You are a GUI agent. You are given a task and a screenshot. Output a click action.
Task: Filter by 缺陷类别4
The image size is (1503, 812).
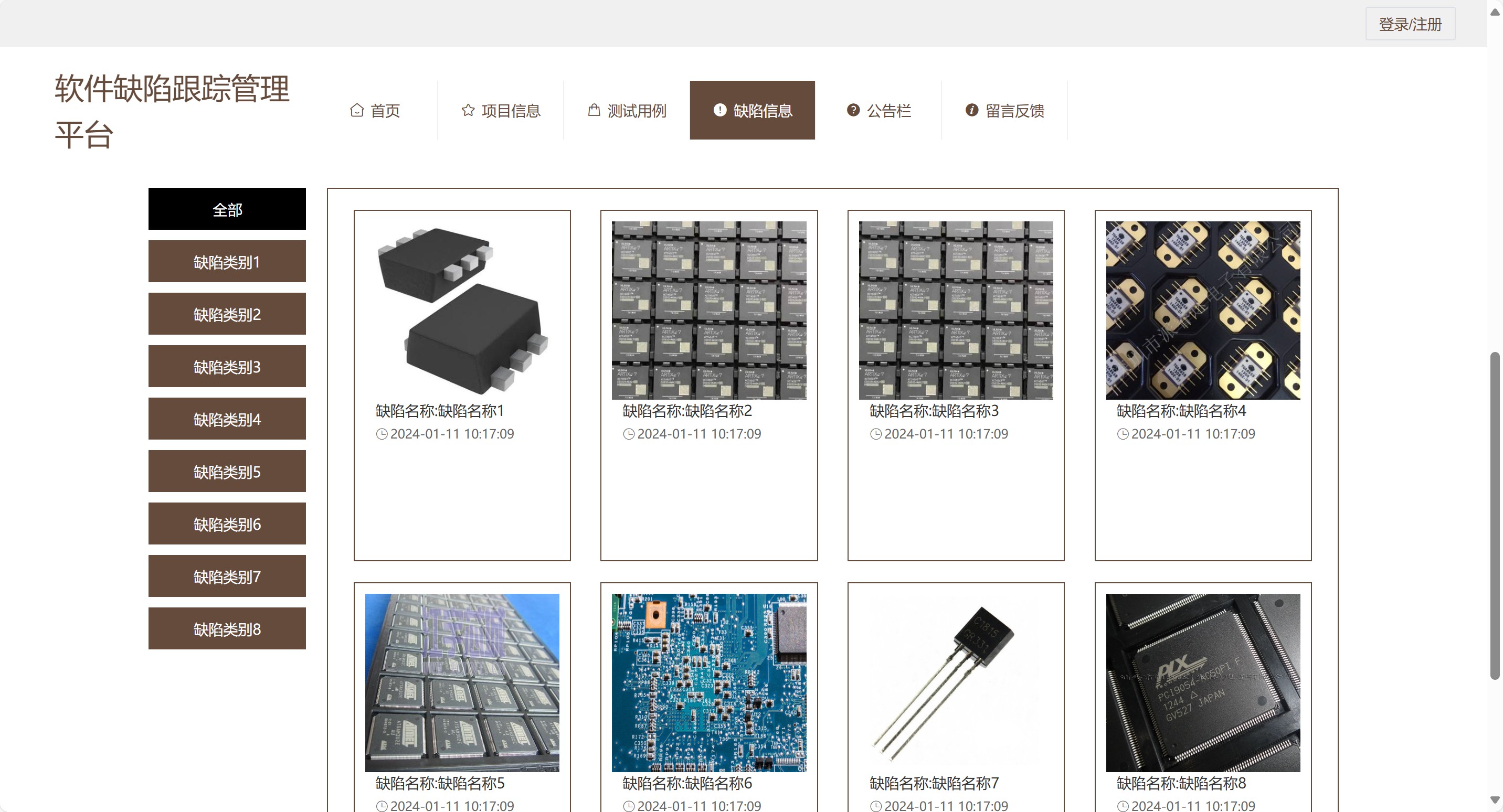click(227, 419)
